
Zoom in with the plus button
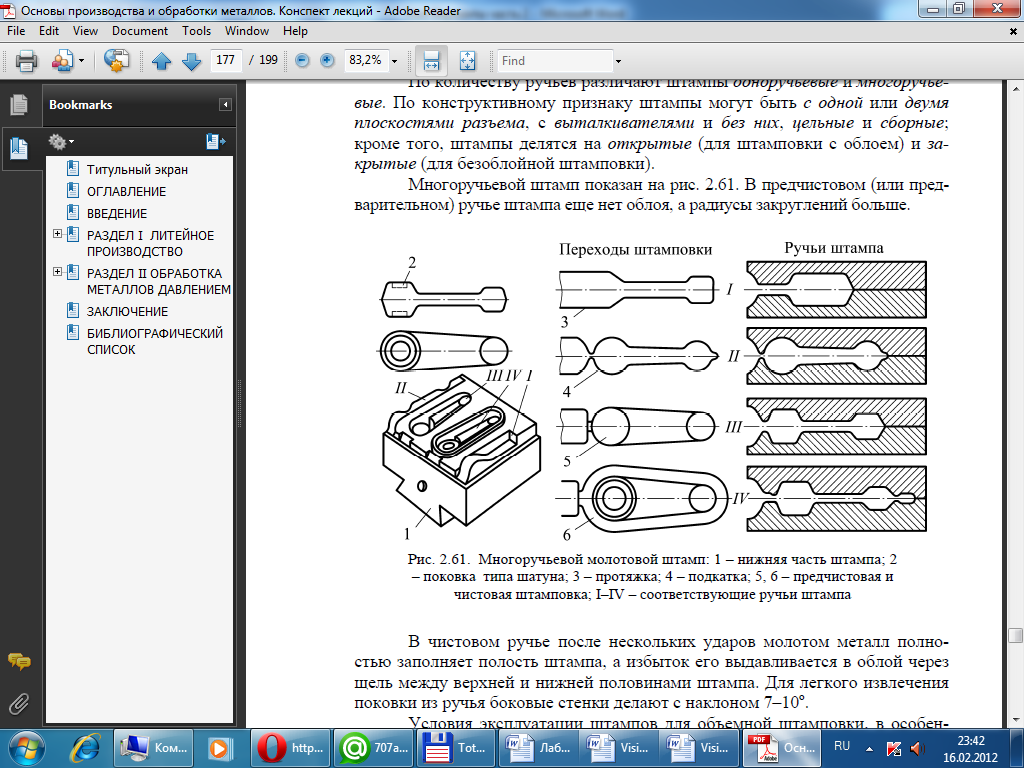(327, 61)
